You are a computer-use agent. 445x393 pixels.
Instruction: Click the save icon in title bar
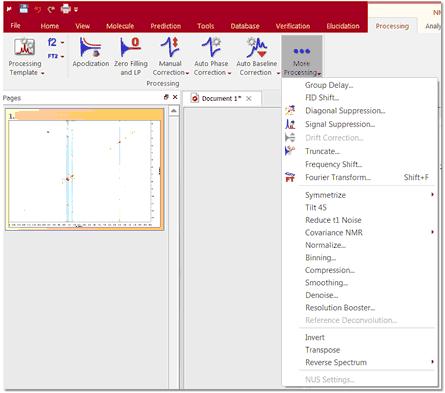(24, 9)
